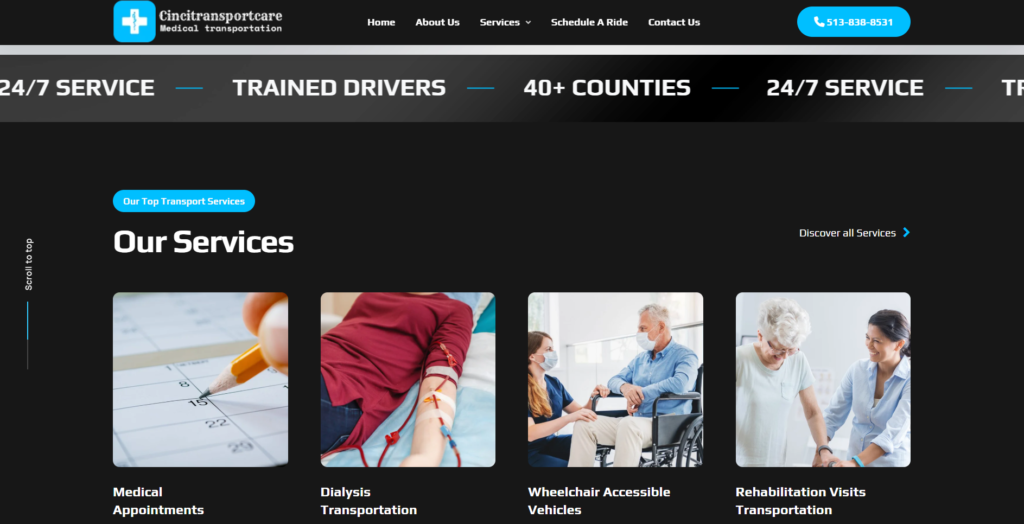Click the Medical Appointments title
Image resolution: width=1024 pixels, height=524 pixels.
click(x=158, y=500)
